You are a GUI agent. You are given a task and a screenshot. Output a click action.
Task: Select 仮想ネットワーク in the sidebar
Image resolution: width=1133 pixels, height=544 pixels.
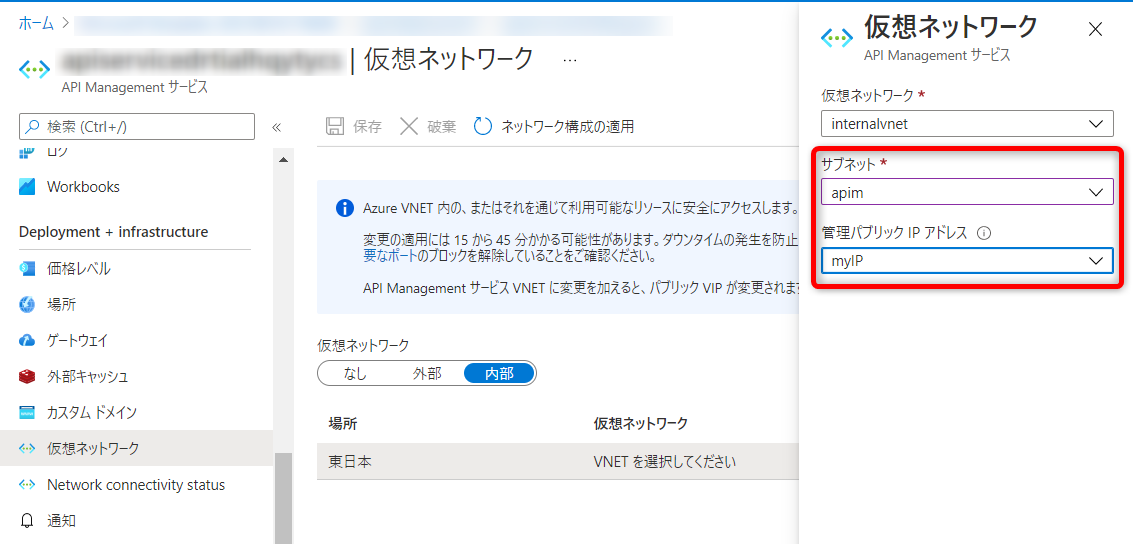click(137, 448)
